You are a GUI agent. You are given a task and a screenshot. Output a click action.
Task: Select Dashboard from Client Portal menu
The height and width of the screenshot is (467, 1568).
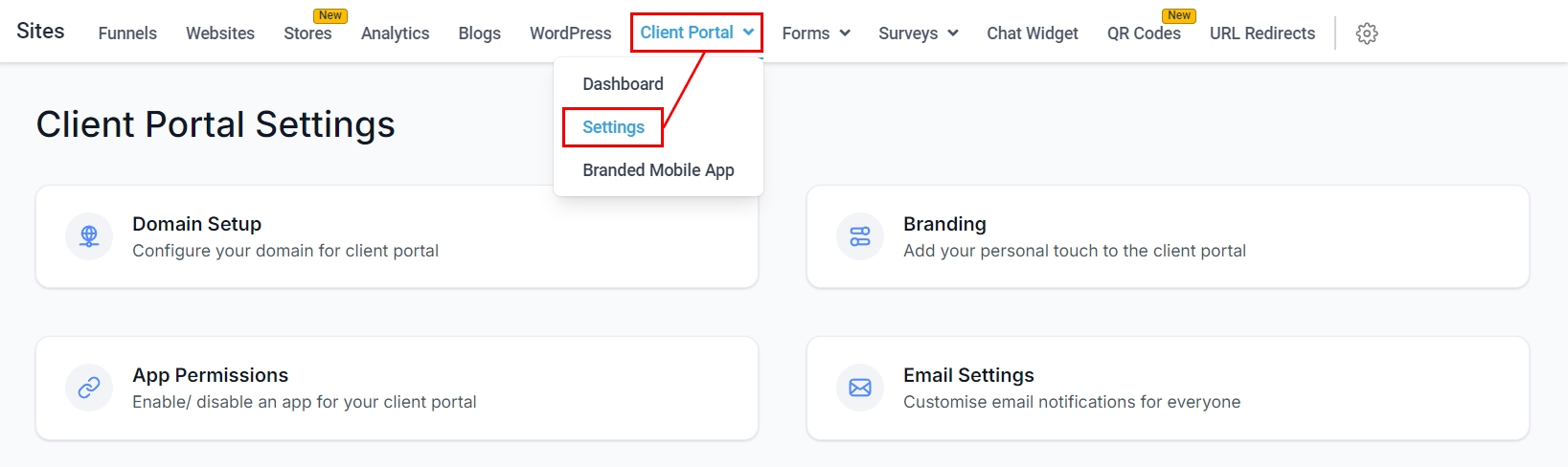(623, 84)
